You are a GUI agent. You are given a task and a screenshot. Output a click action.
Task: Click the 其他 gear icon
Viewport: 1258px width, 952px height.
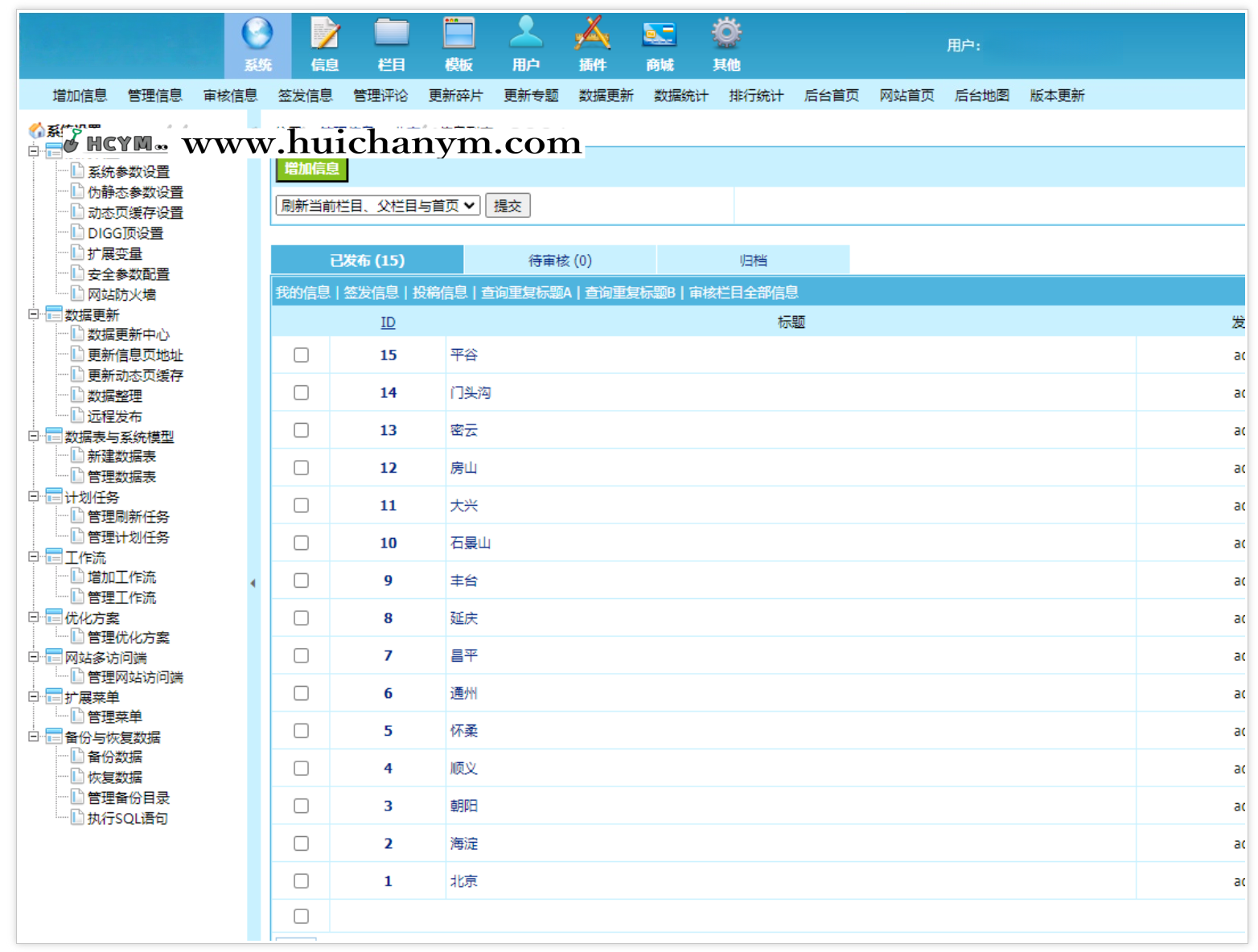click(726, 35)
